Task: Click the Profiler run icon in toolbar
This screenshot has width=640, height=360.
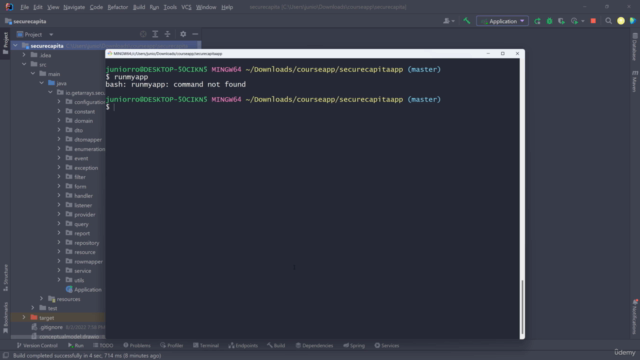Action: click(x=575, y=21)
